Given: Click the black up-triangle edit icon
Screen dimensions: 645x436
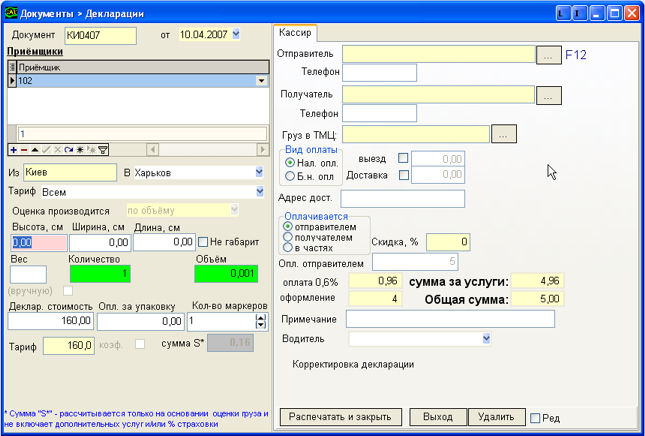Looking at the screenshot, I should pos(35,150).
